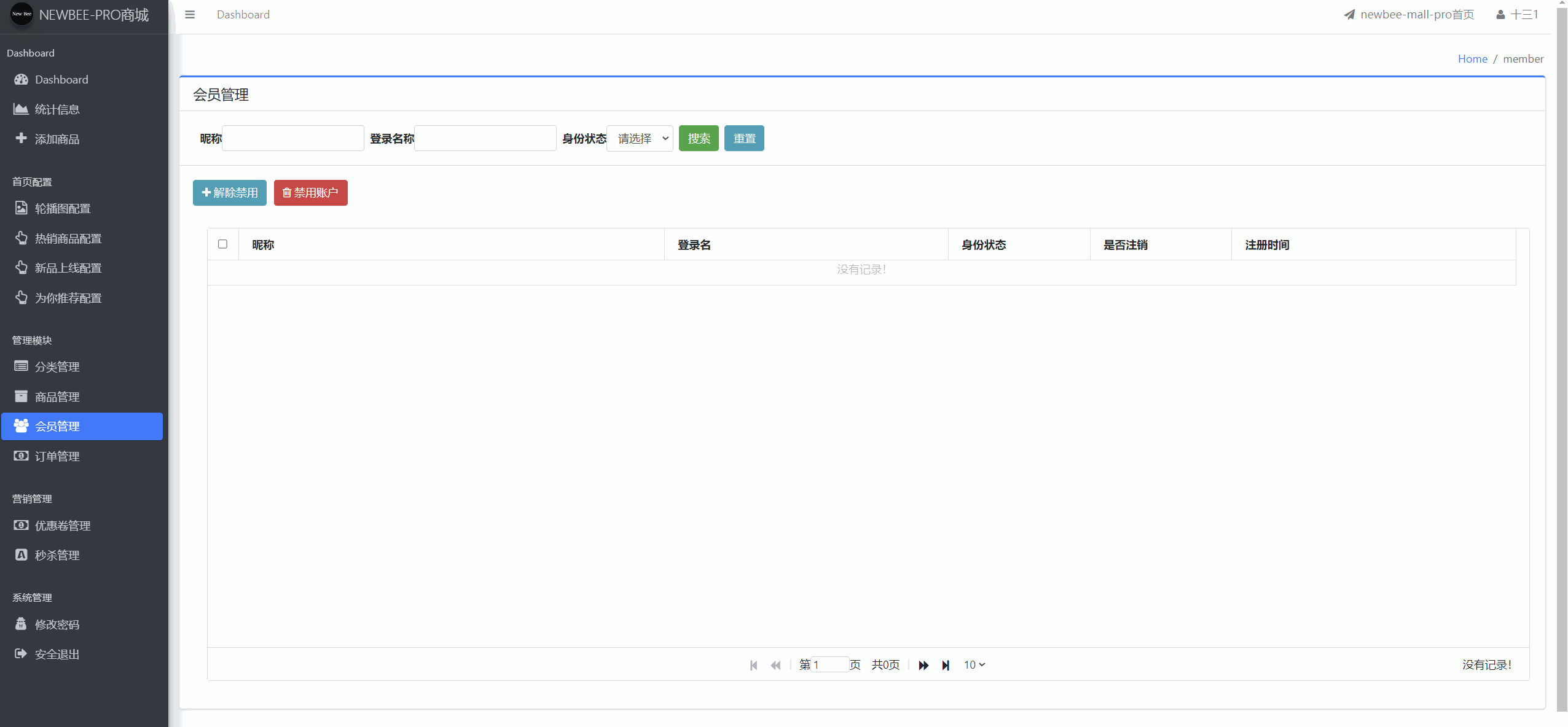
Task: Open the rows-per-page 10 dropdown
Action: [974, 664]
